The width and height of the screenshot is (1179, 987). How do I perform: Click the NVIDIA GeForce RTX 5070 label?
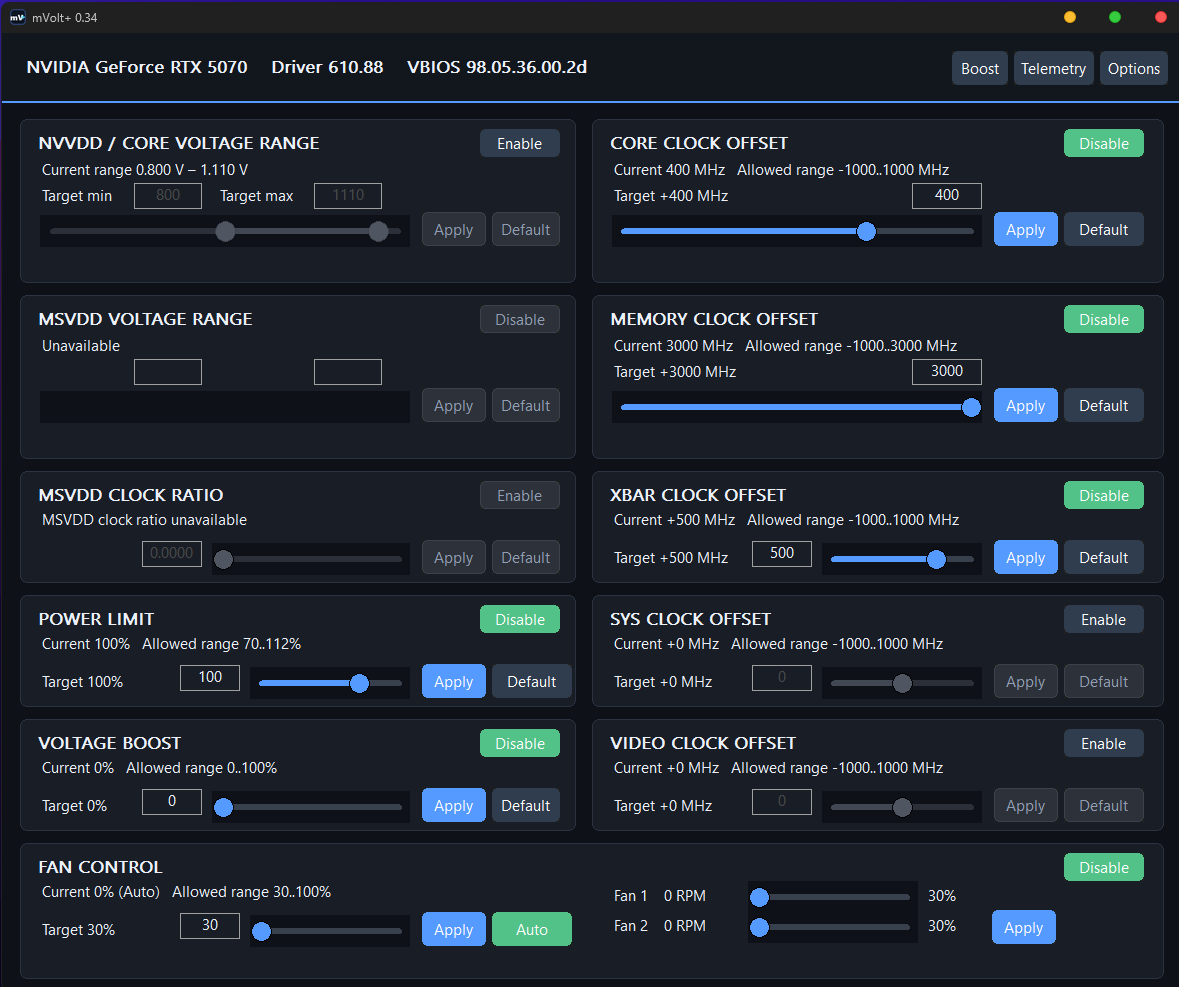pyautogui.click(x=137, y=67)
